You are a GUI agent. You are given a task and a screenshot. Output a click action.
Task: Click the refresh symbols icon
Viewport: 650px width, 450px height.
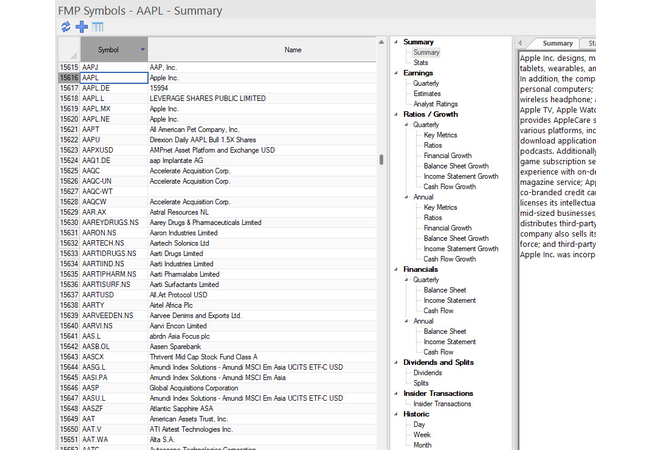(x=65, y=27)
